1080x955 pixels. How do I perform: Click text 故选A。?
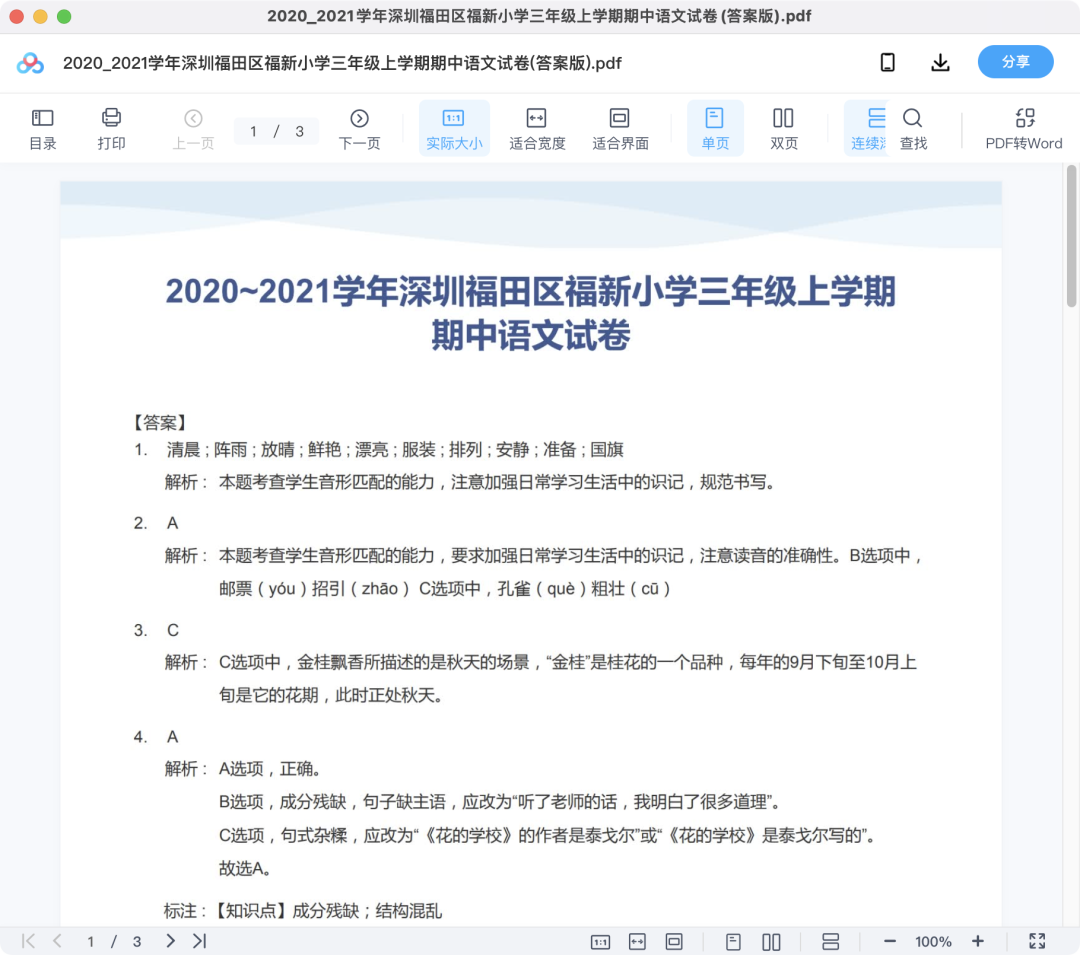(245, 868)
